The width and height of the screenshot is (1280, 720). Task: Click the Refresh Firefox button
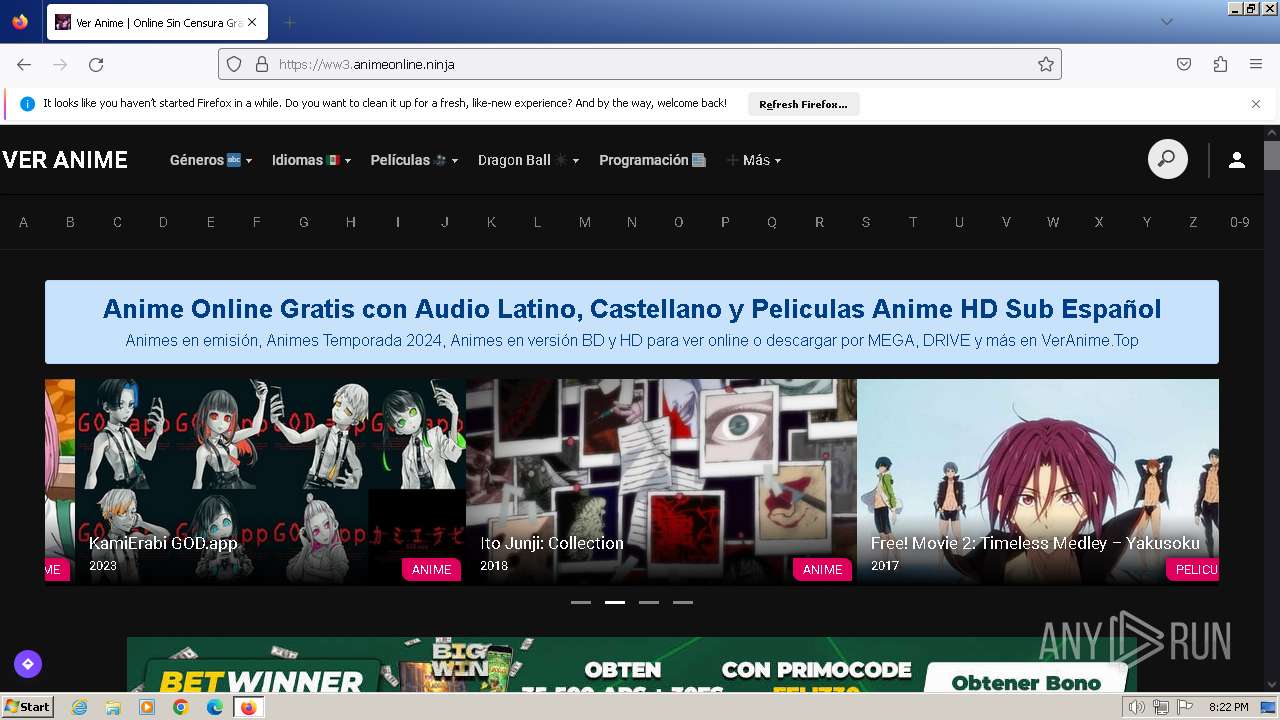(803, 104)
